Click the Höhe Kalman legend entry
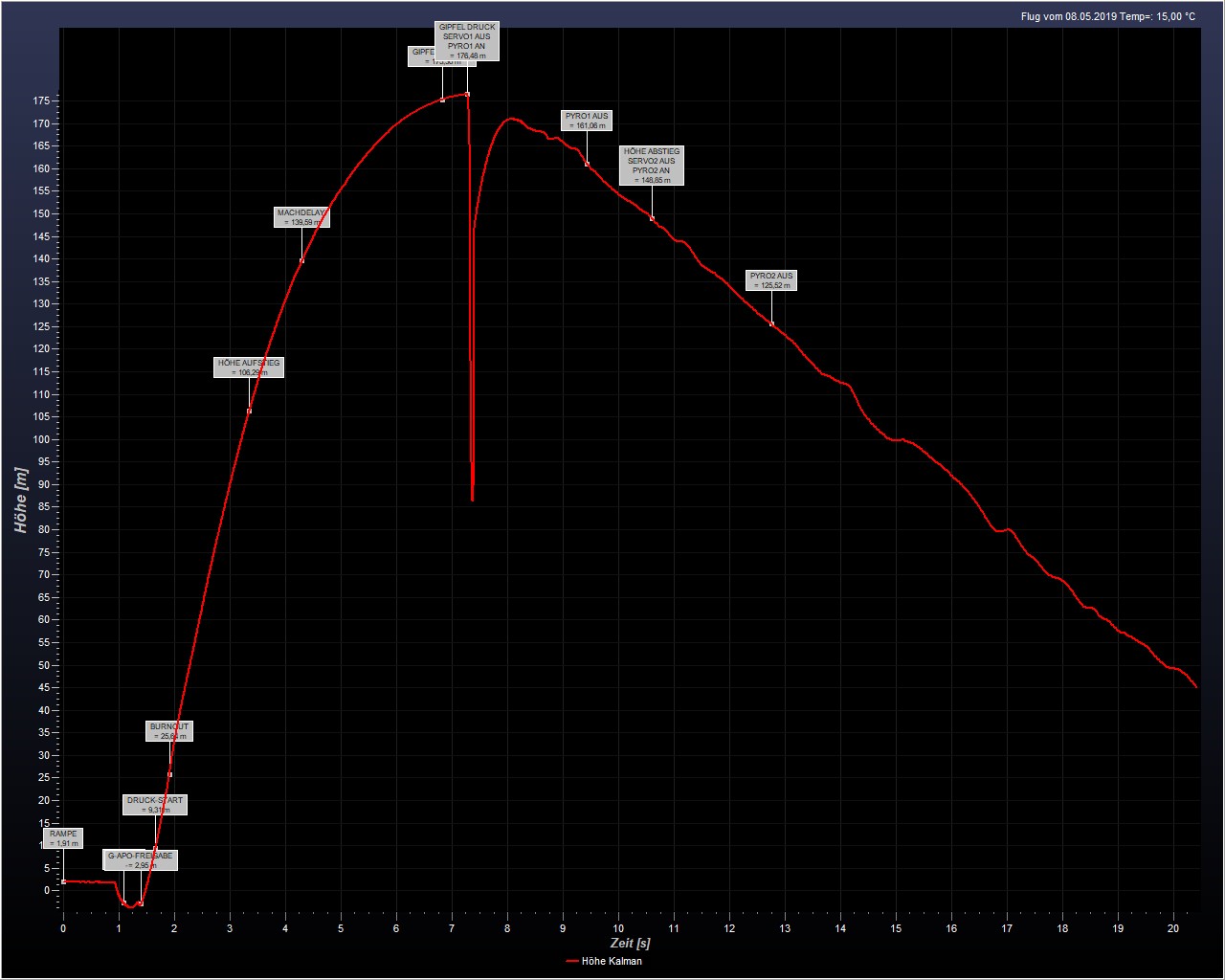 612,961
